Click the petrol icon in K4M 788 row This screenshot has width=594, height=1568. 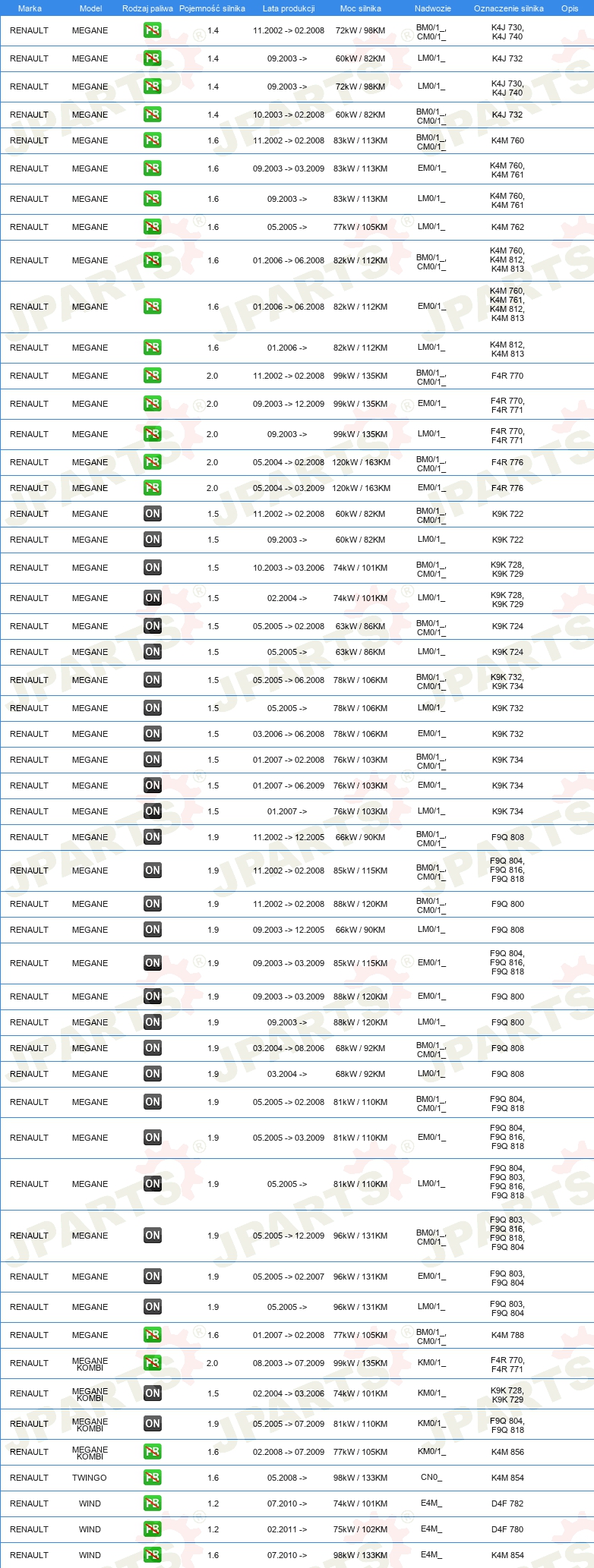click(x=152, y=1335)
